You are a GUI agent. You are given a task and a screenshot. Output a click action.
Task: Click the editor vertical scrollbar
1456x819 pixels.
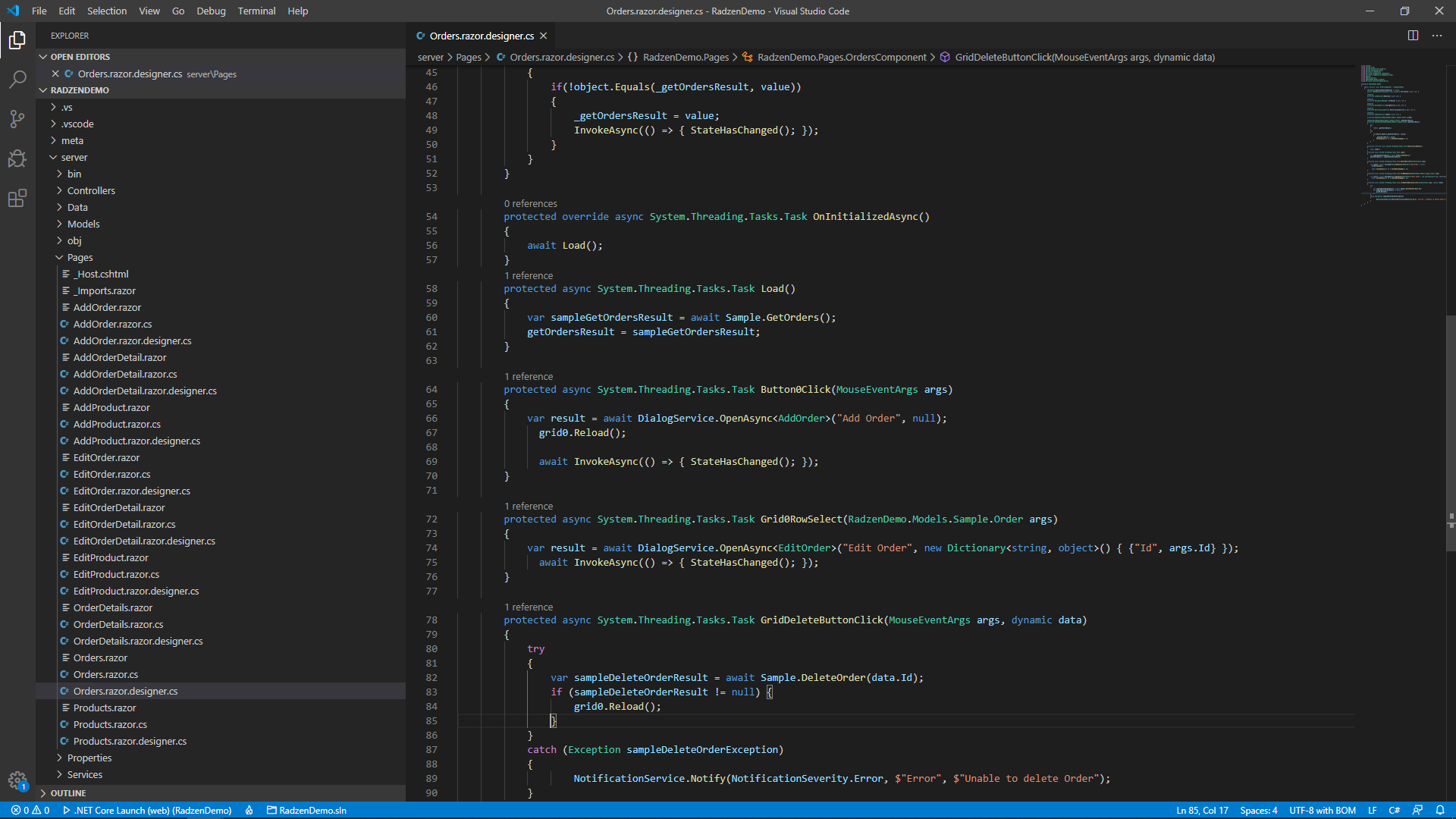1451,432
